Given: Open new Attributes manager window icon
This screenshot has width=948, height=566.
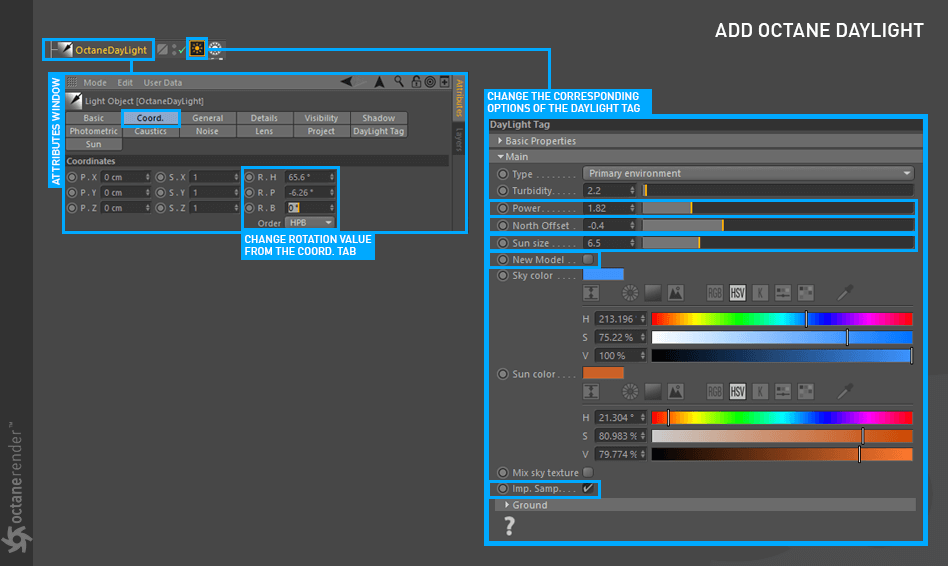Looking at the screenshot, I should (x=444, y=82).
